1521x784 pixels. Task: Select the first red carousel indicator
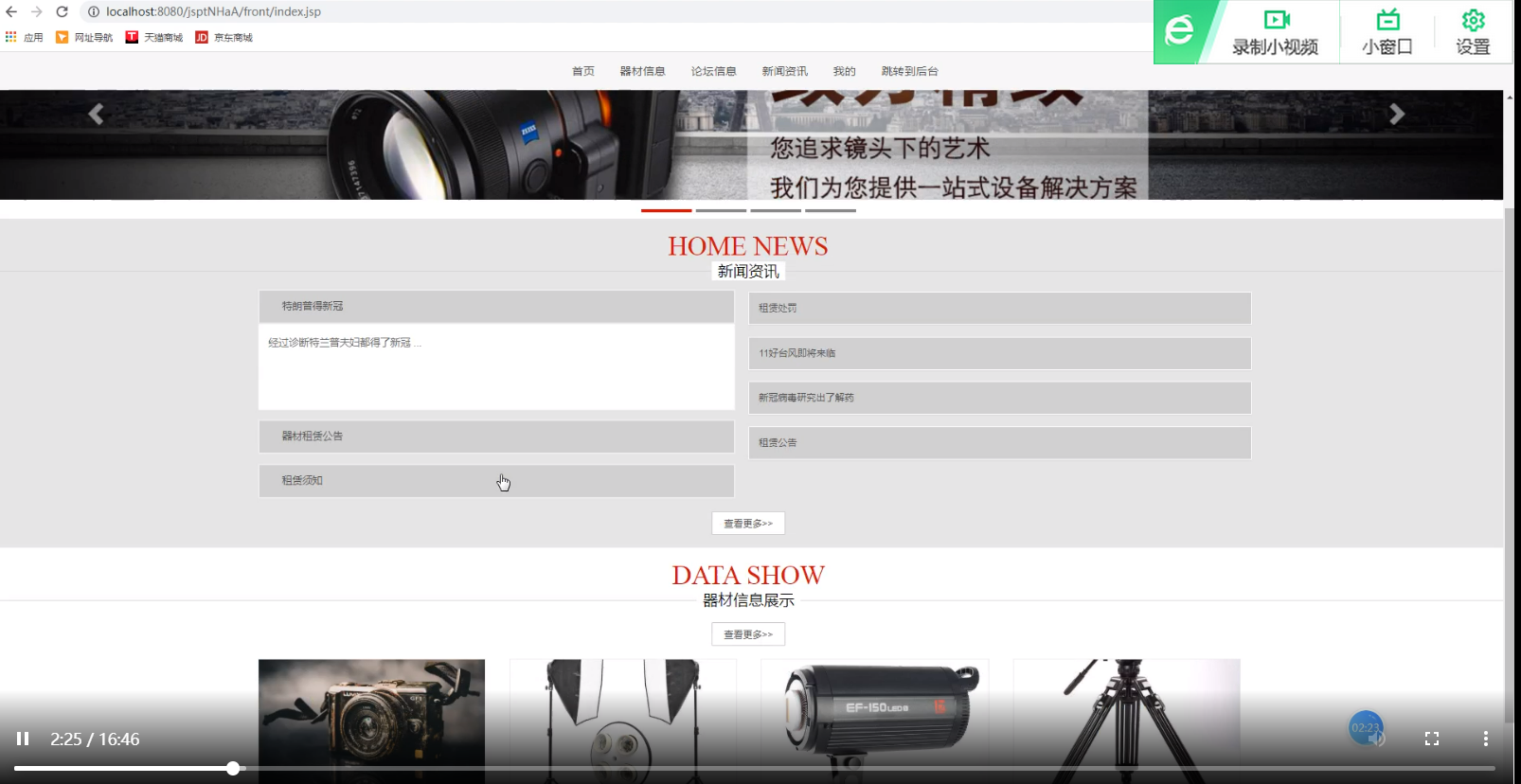click(667, 210)
